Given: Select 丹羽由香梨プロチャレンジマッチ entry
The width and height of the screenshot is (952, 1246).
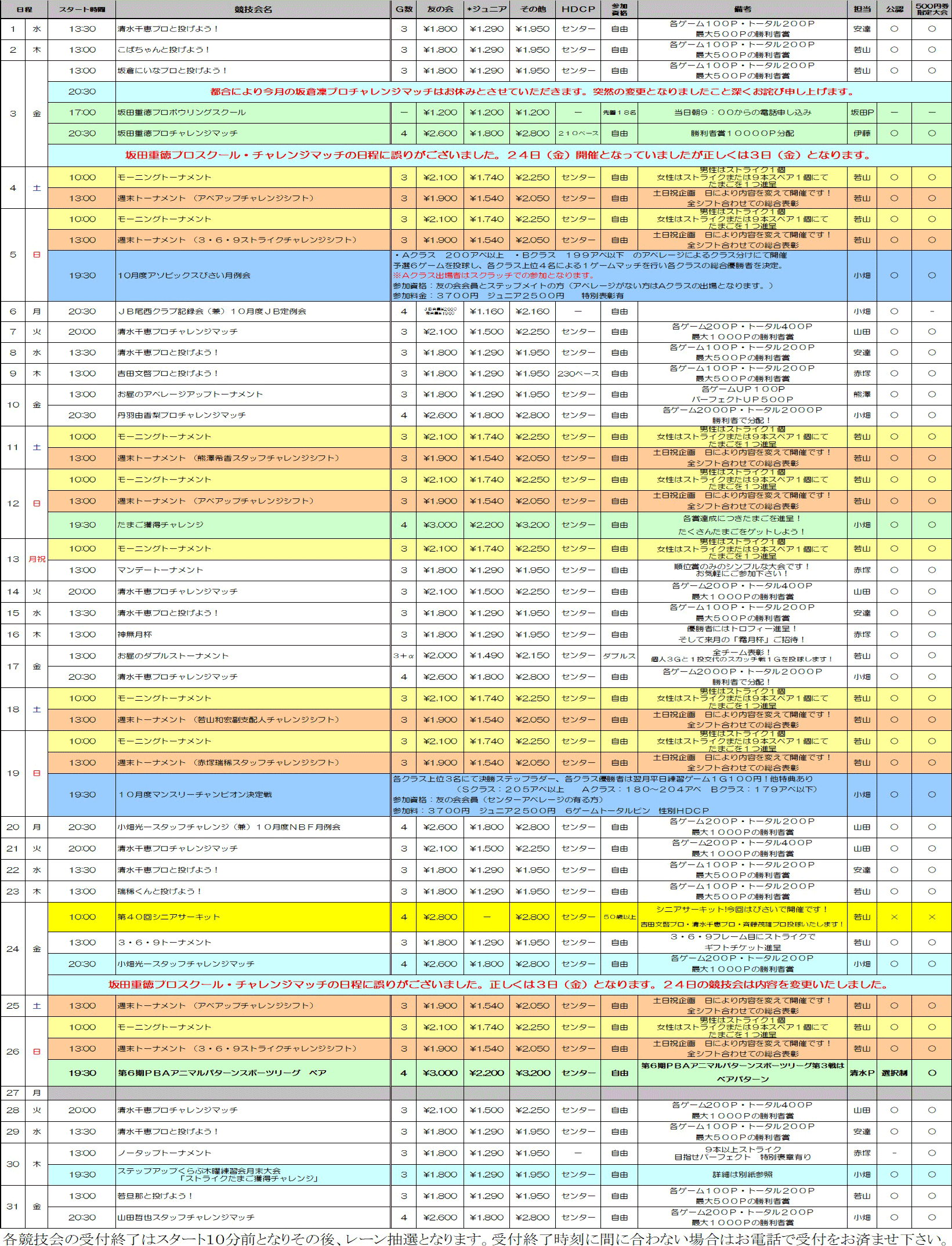Looking at the screenshot, I should click(x=182, y=415).
